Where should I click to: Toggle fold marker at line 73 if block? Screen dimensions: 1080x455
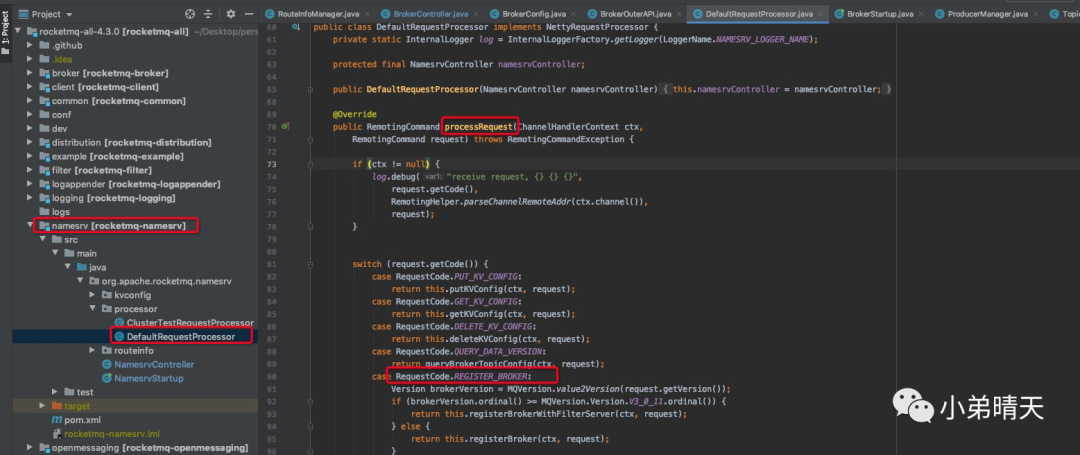tap(311, 164)
